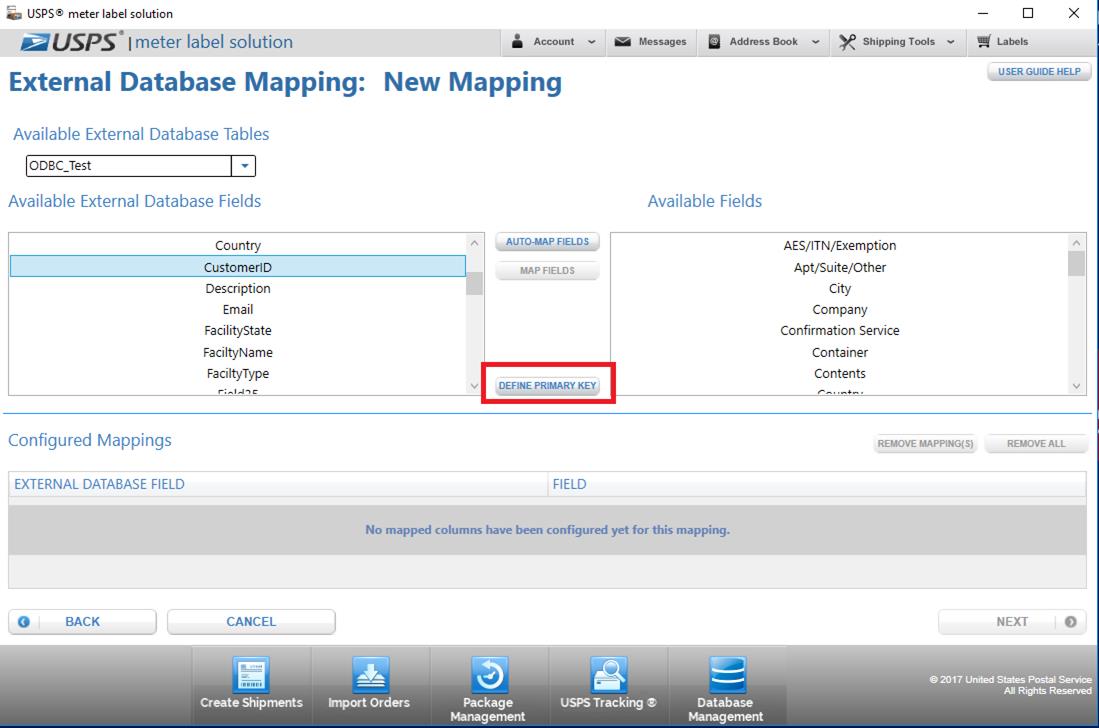
Task: Click the external fields scrollbar thumb
Action: pos(475,283)
